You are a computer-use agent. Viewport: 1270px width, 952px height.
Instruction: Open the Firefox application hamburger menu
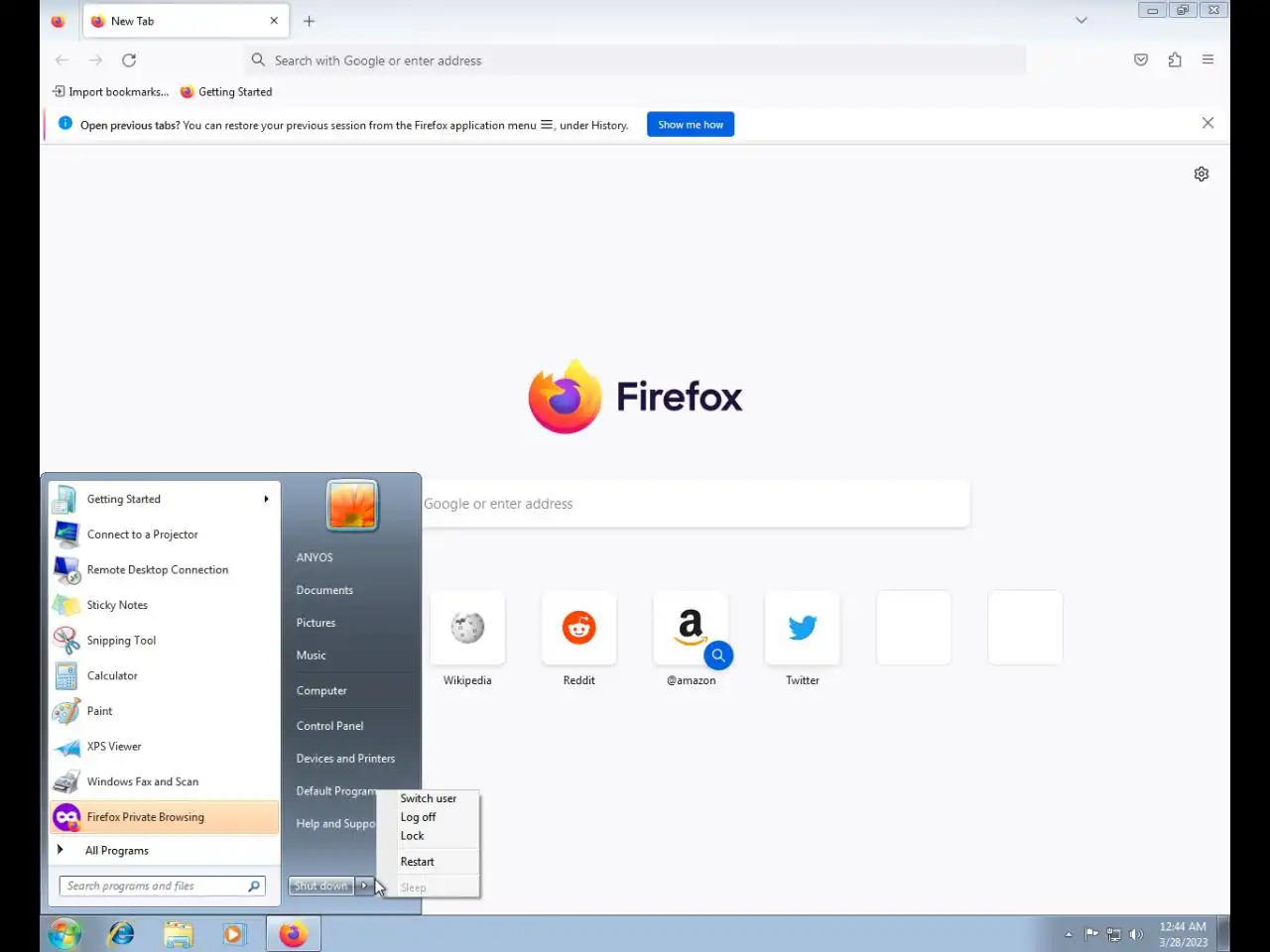(x=1207, y=59)
